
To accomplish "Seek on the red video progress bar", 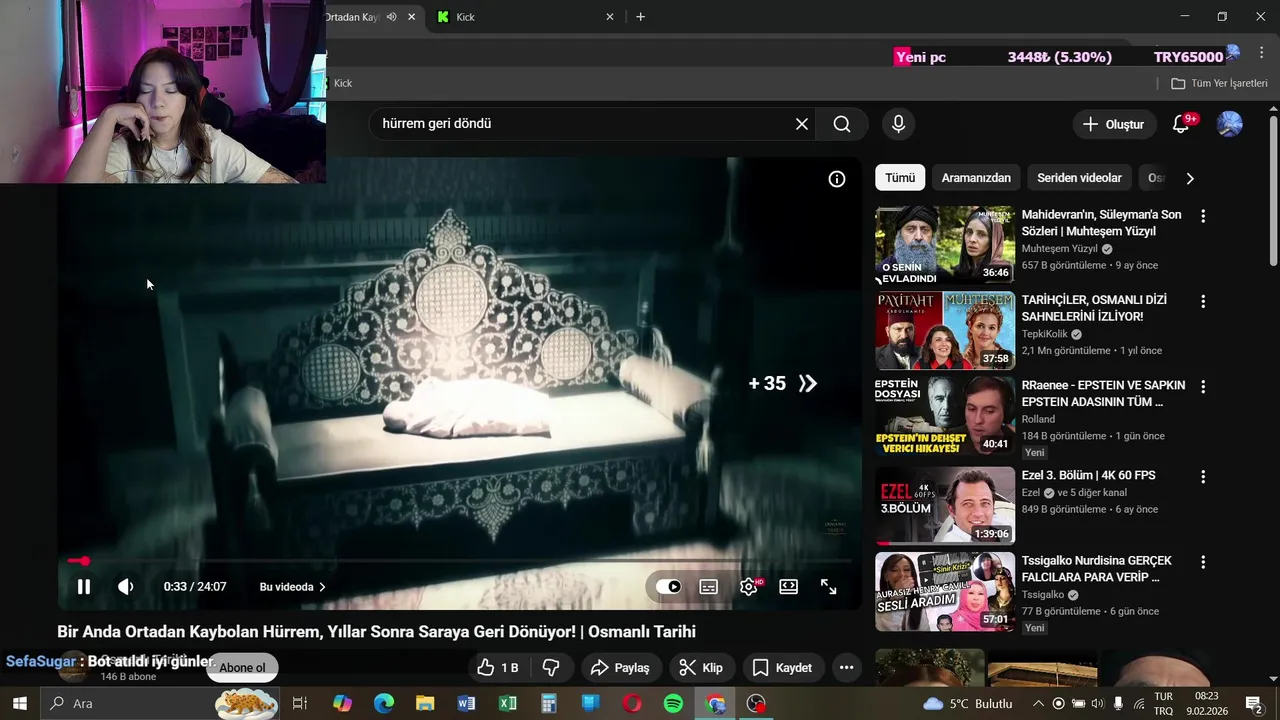I will point(460,561).
